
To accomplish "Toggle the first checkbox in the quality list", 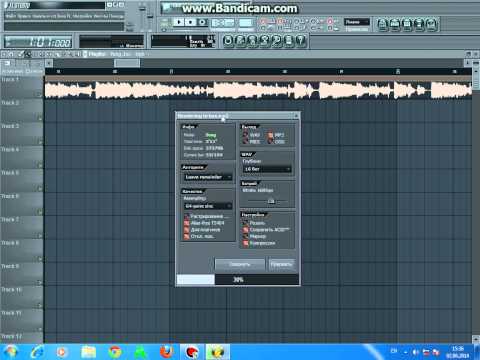I will 187,216.
